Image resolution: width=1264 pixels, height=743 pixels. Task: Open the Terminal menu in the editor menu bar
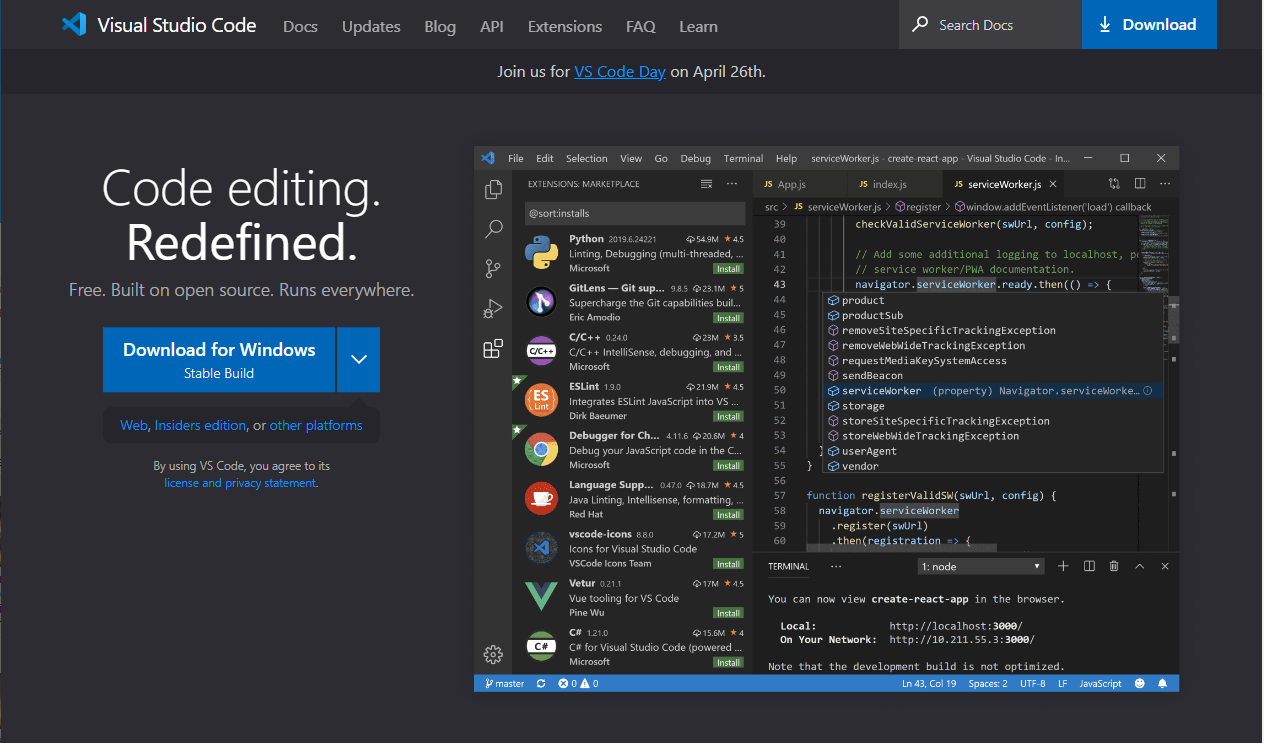(743, 158)
